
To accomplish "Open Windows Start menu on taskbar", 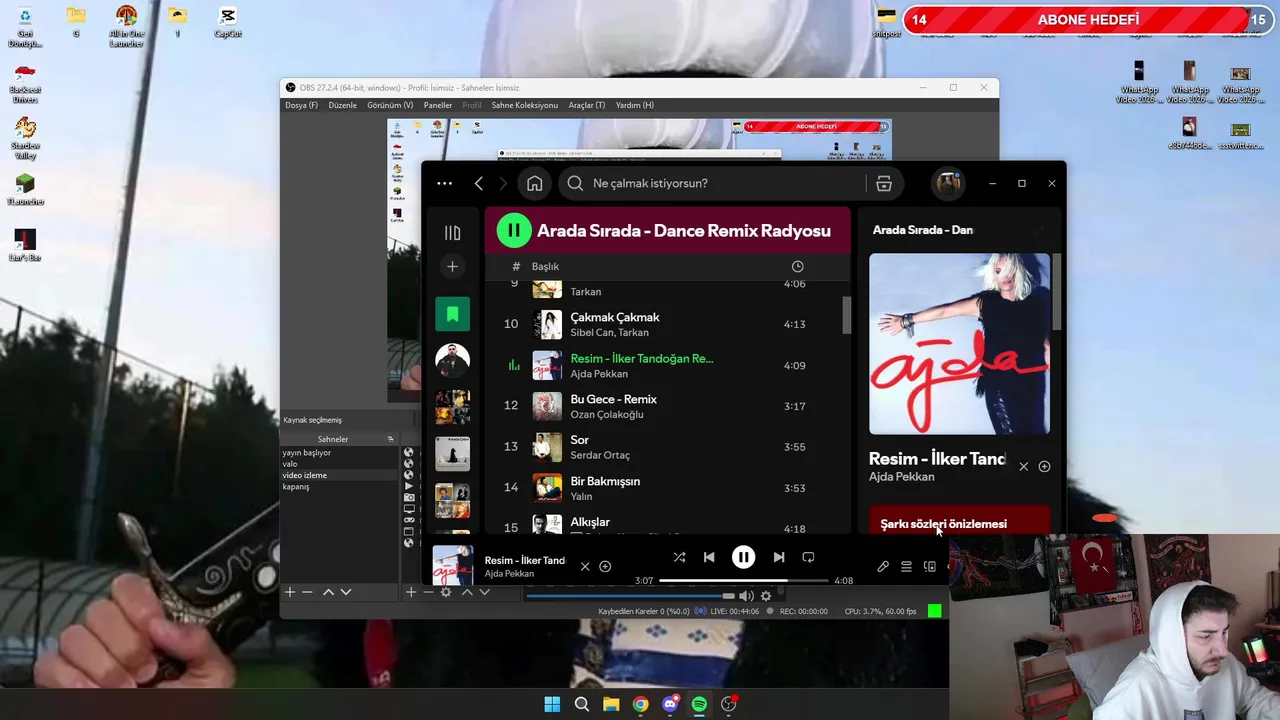I will click(552, 704).
